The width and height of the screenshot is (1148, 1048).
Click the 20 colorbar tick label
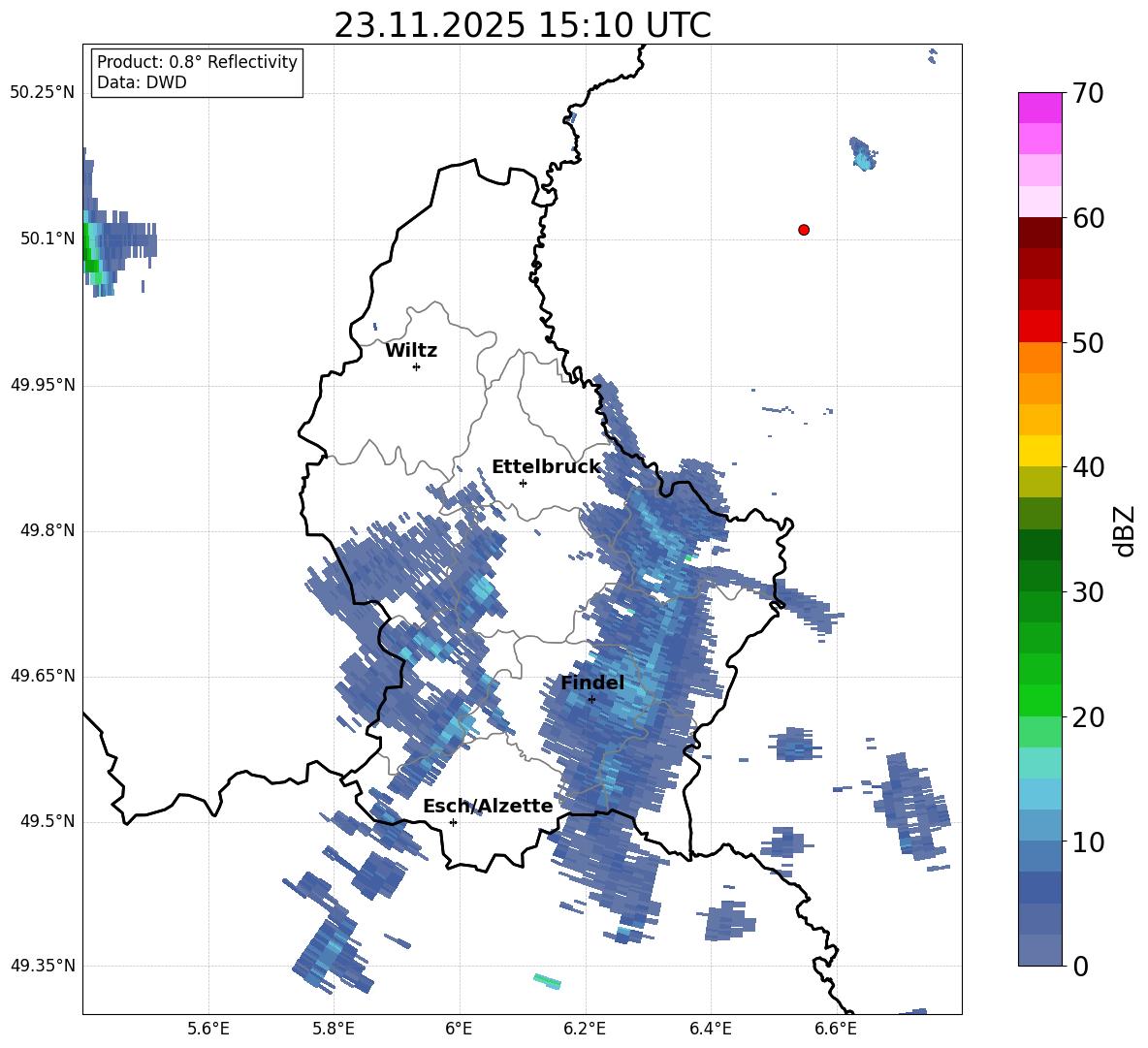pos(1088,717)
